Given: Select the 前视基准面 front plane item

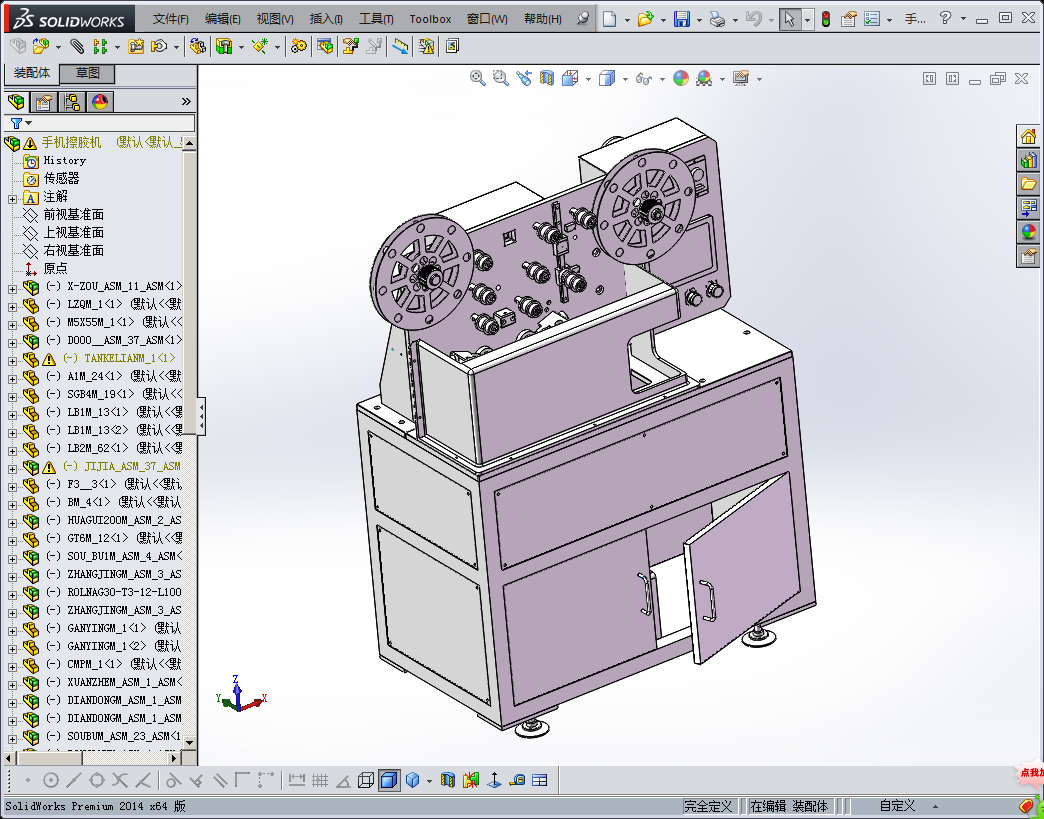Looking at the screenshot, I should pos(73,214).
